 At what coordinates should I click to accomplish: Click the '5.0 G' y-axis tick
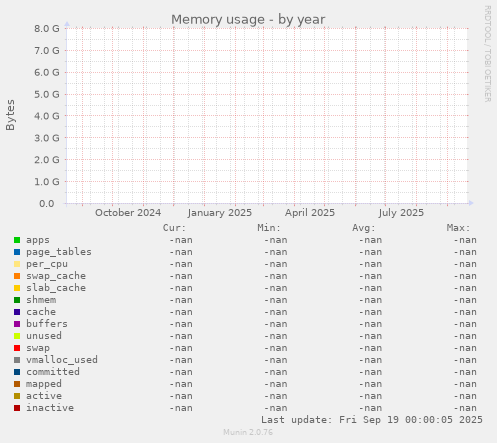pos(47,94)
